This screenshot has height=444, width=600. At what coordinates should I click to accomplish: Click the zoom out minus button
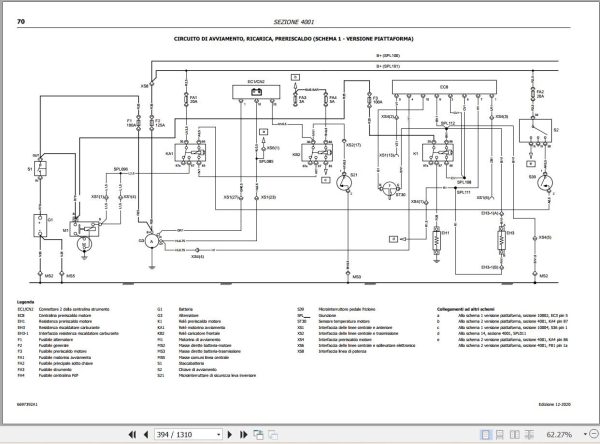(594, 434)
